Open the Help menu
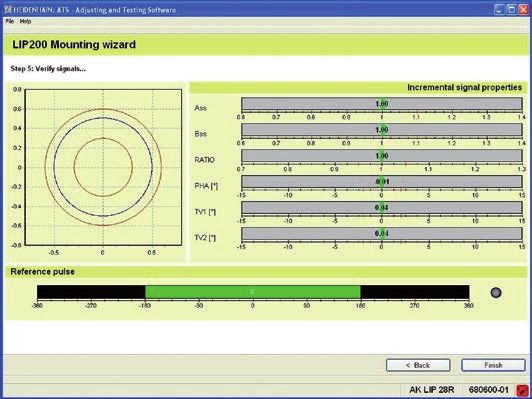532x399 pixels. pyautogui.click(x=25, y=21)
